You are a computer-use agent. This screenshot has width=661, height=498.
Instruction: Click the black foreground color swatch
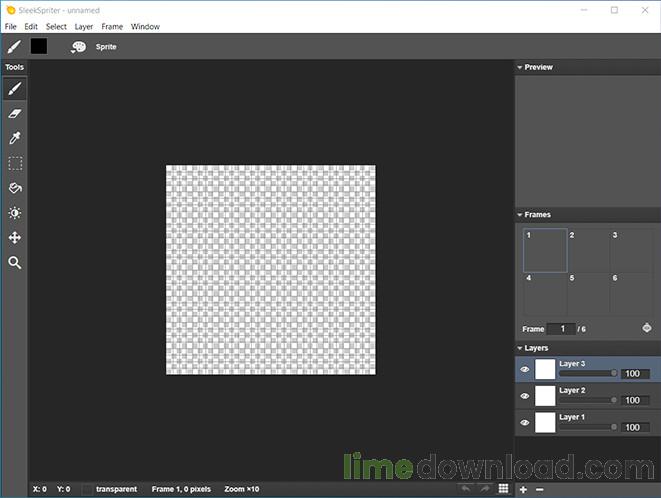point(39,46)
